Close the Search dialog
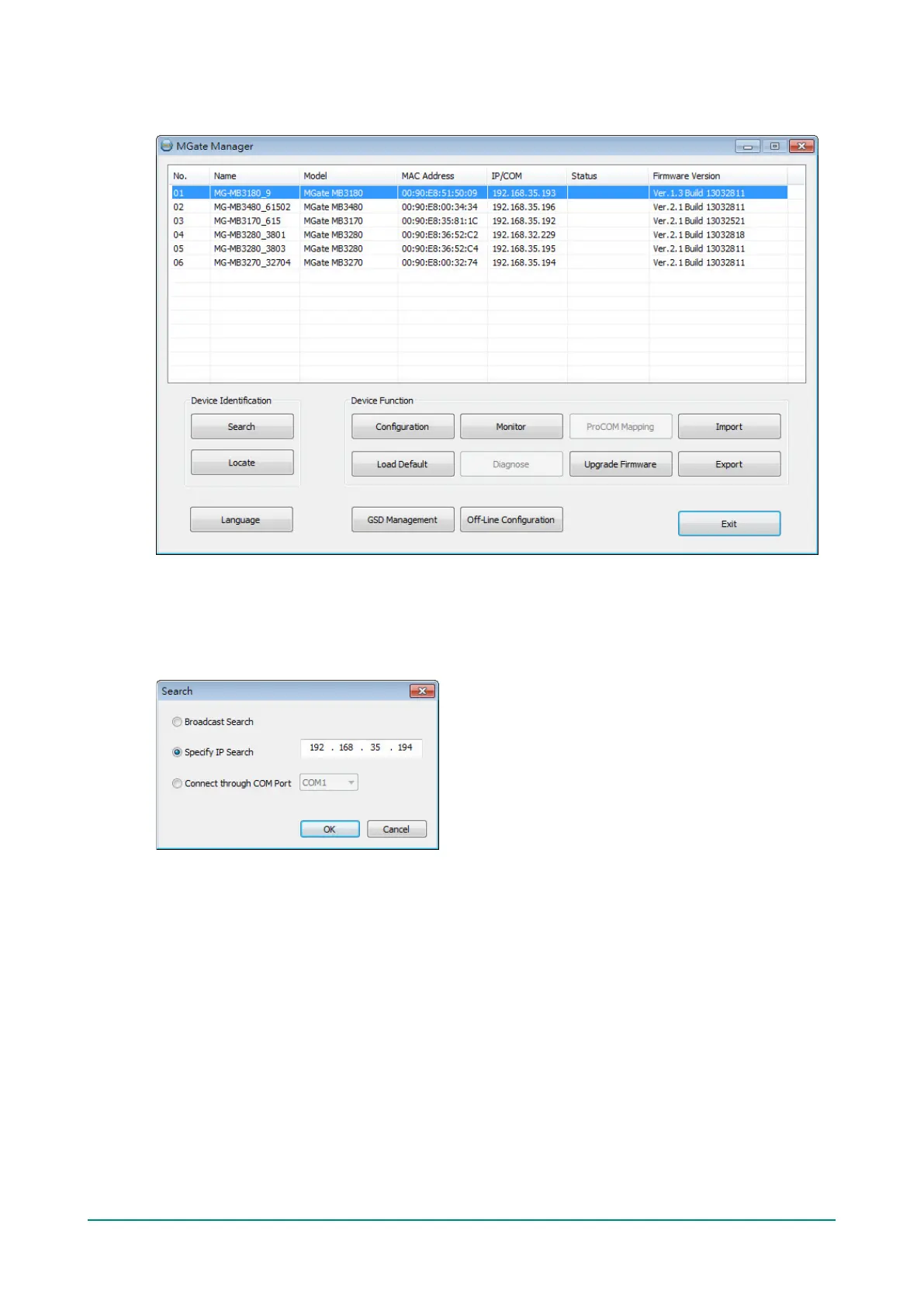Viewport: 924px width, 1307px height. pyautogui.click(x=422, y=691)
